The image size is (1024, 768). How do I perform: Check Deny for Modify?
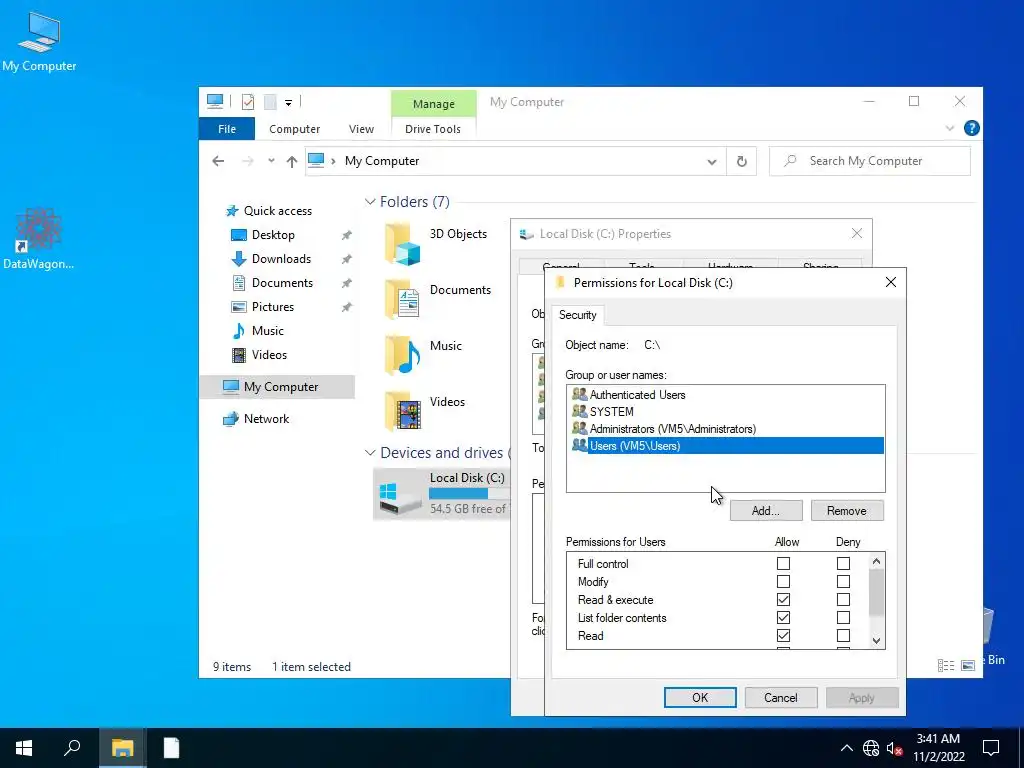coord(844,581)
